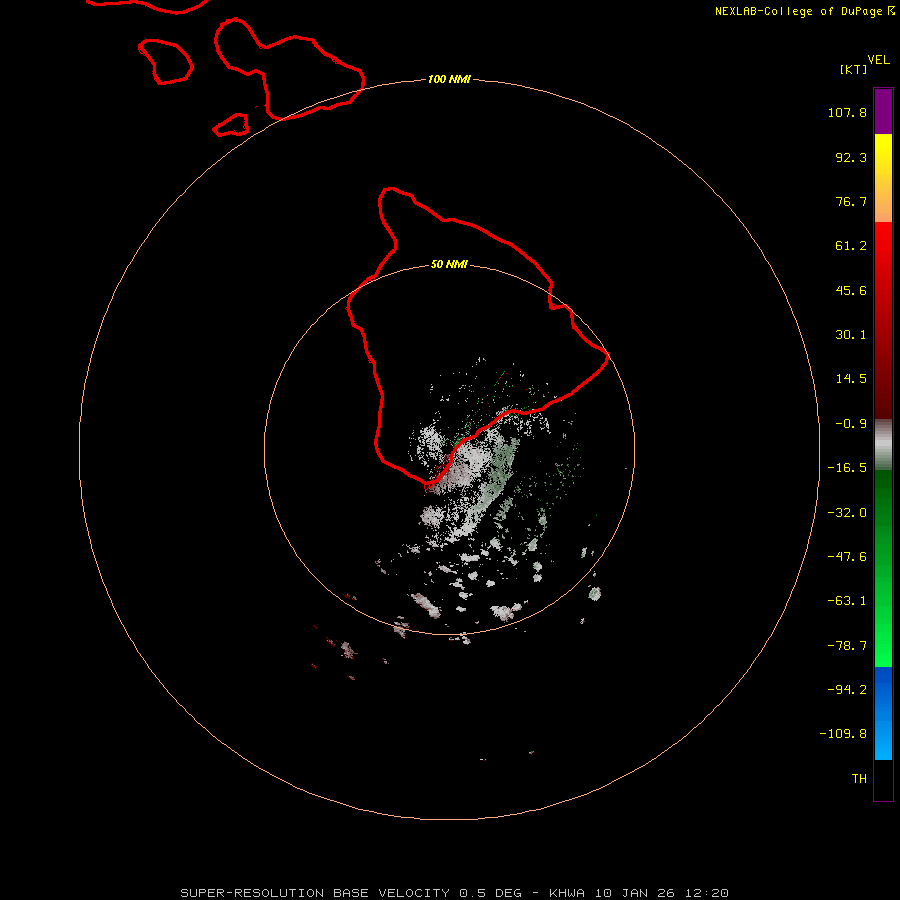Viewport: 900px width, 900px height.
Task: Click the -32.0 velocity scale value
Action: [x=847, y=513]
